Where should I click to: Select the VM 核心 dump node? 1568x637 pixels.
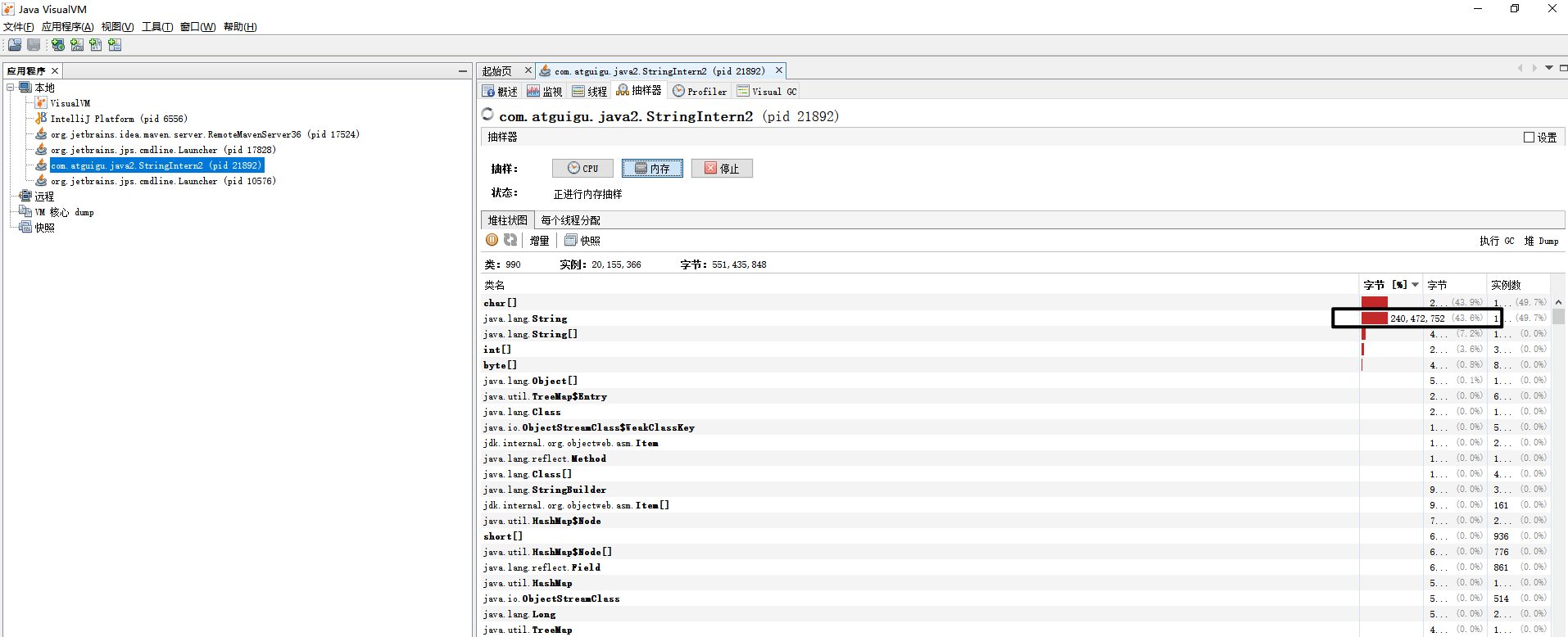pyautogui.click(x=64, y=212)
